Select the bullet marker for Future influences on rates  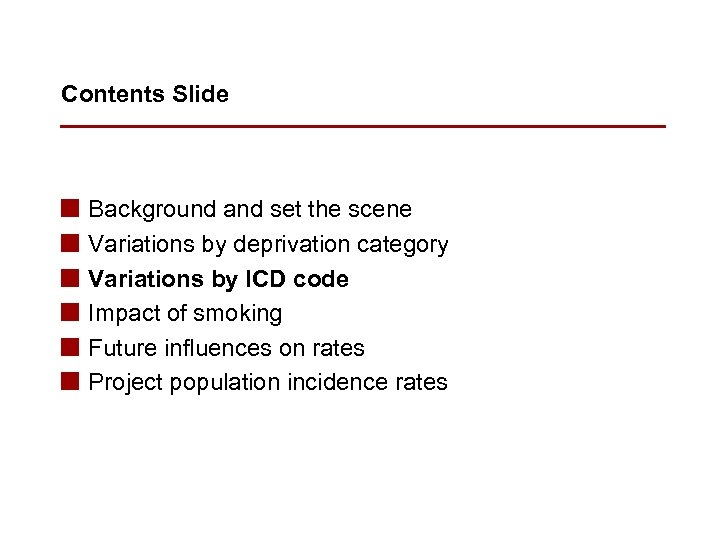coord(70,348)
